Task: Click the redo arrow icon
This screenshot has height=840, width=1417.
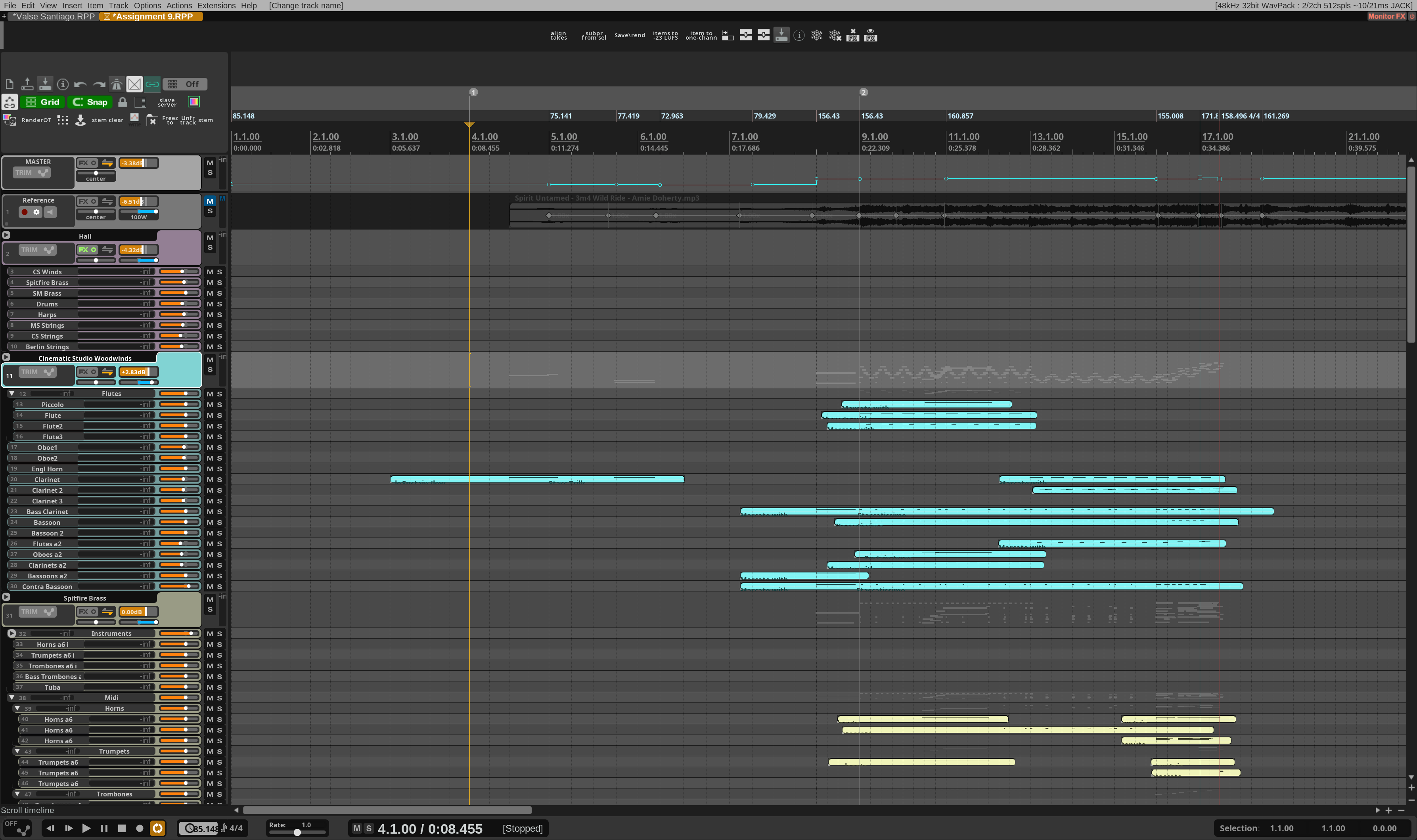Action: tap(98, 84)
